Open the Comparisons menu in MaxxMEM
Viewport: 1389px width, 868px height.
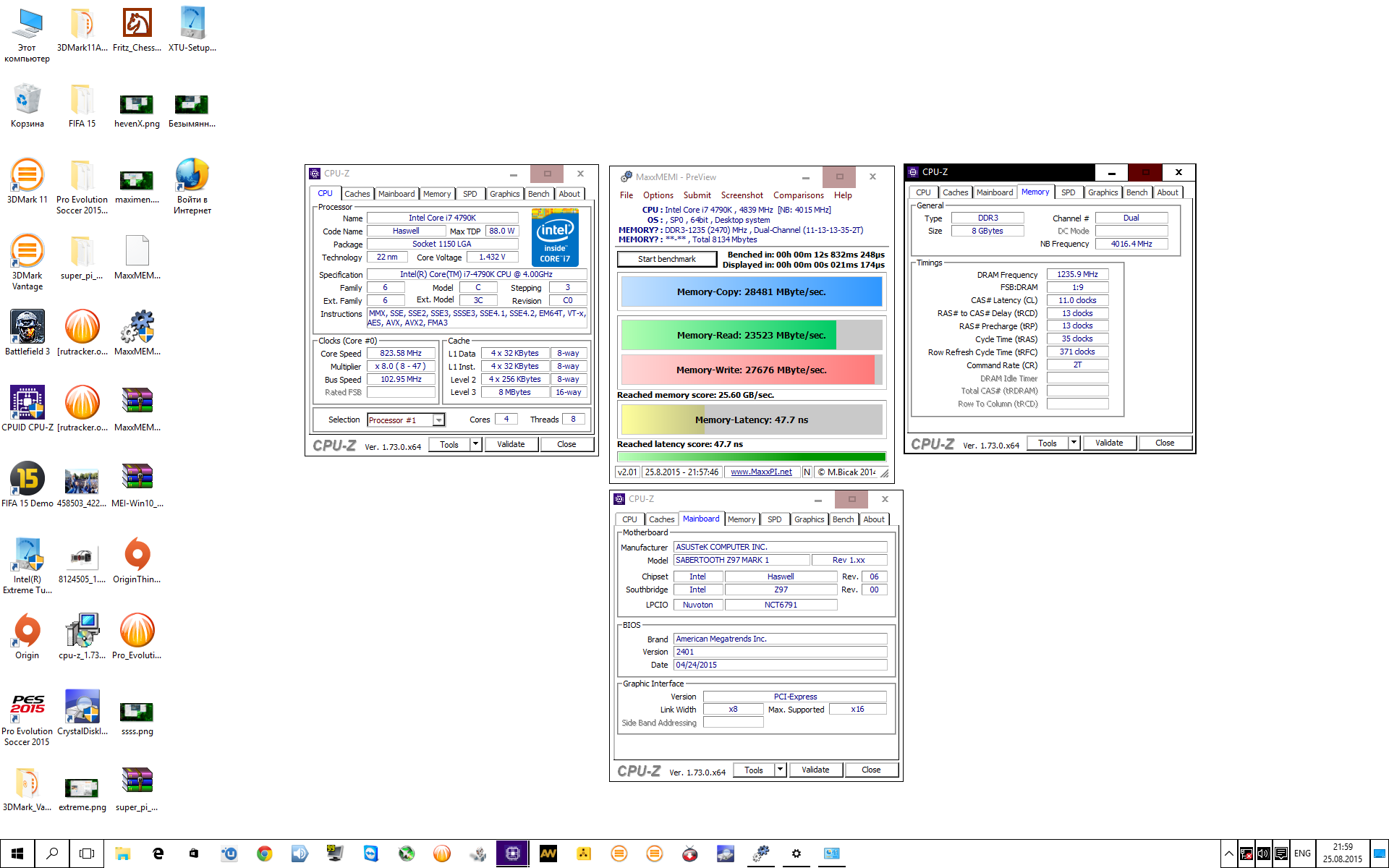point(799,195)
